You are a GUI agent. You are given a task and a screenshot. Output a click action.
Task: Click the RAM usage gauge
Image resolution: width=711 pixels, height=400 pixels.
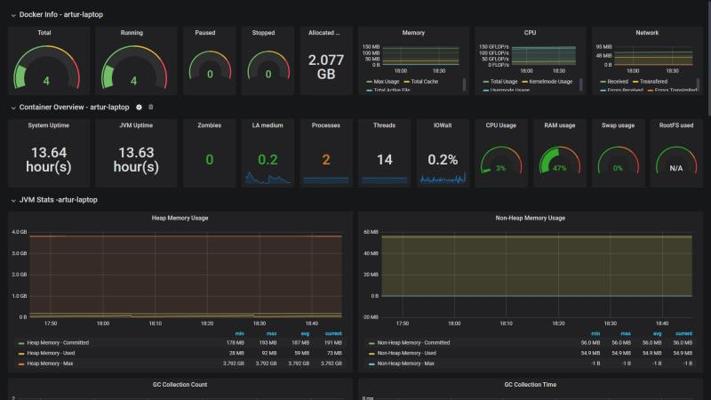(x=560, y=160)
